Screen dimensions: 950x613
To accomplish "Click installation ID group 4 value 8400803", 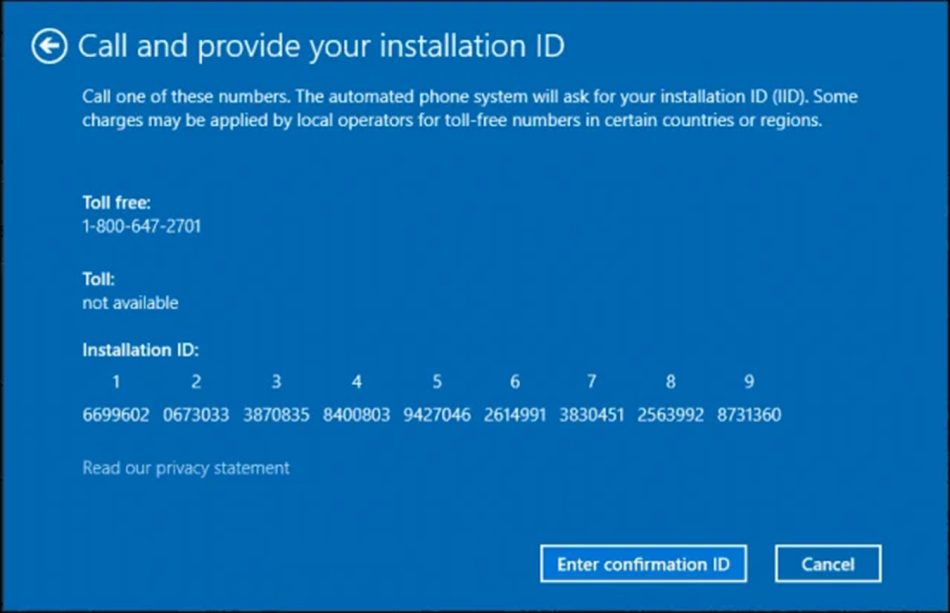I will (356, 414).
